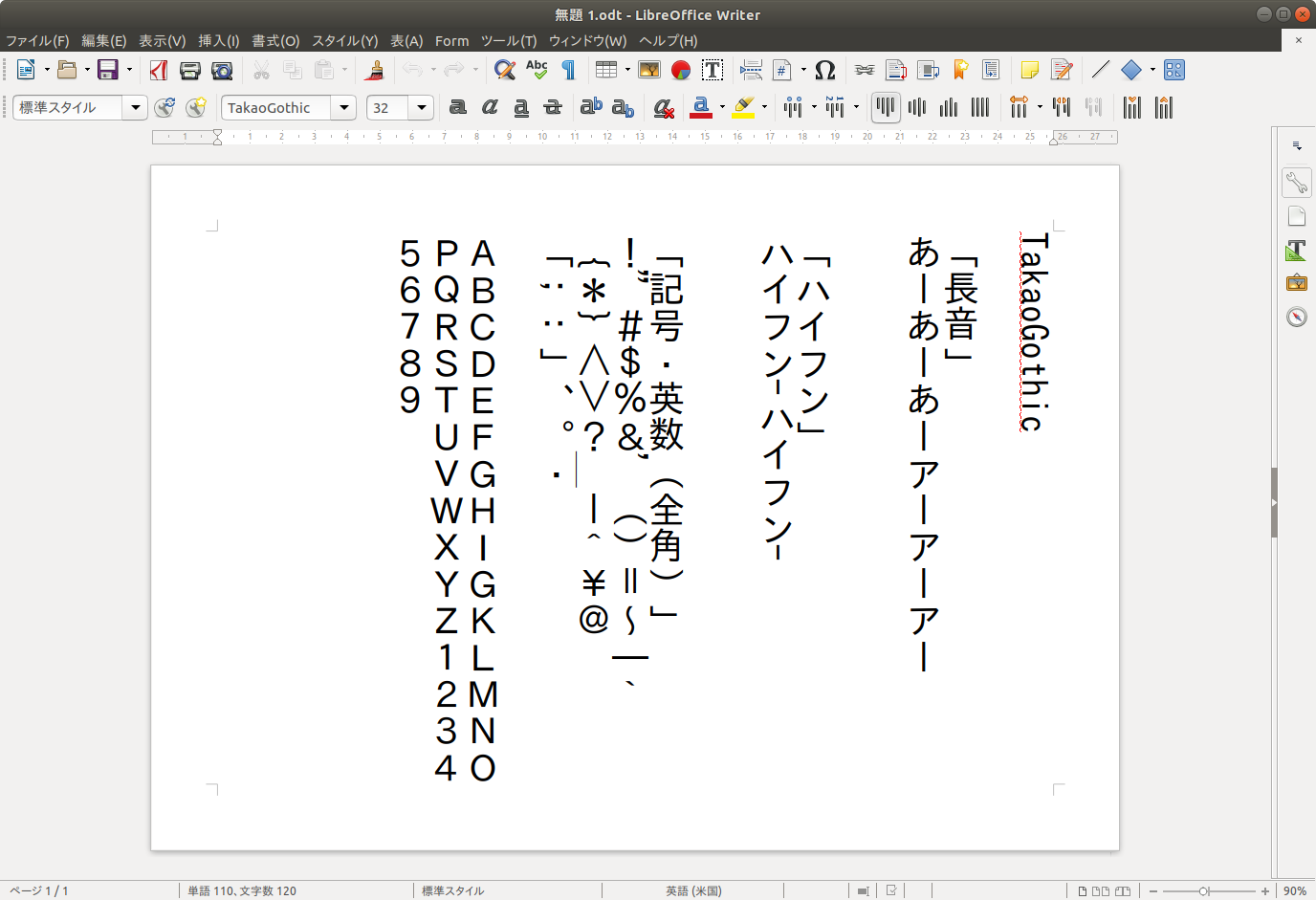Image resolution: width=1316 pixels, height=900 pixels.
Task: Click the New Style from Selection icon
Action: pos(196,107)
